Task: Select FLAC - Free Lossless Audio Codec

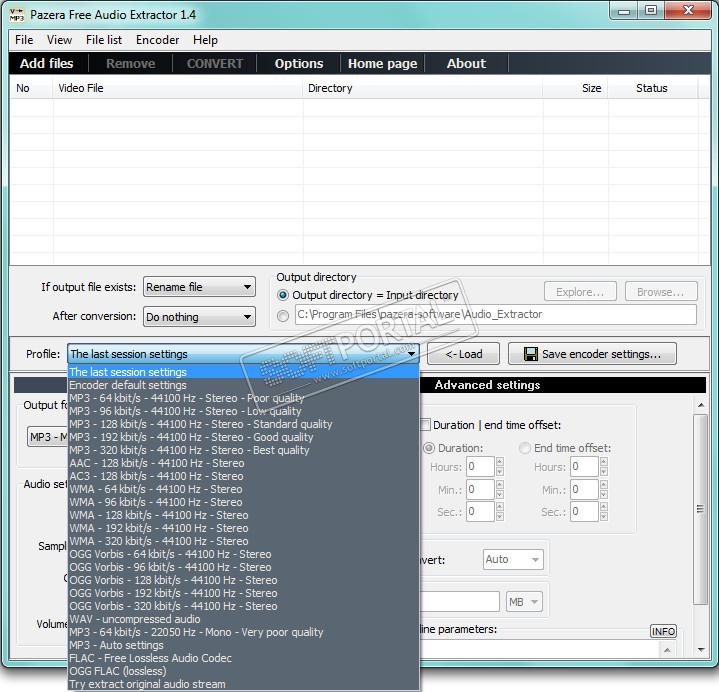Action: (243, 658)
